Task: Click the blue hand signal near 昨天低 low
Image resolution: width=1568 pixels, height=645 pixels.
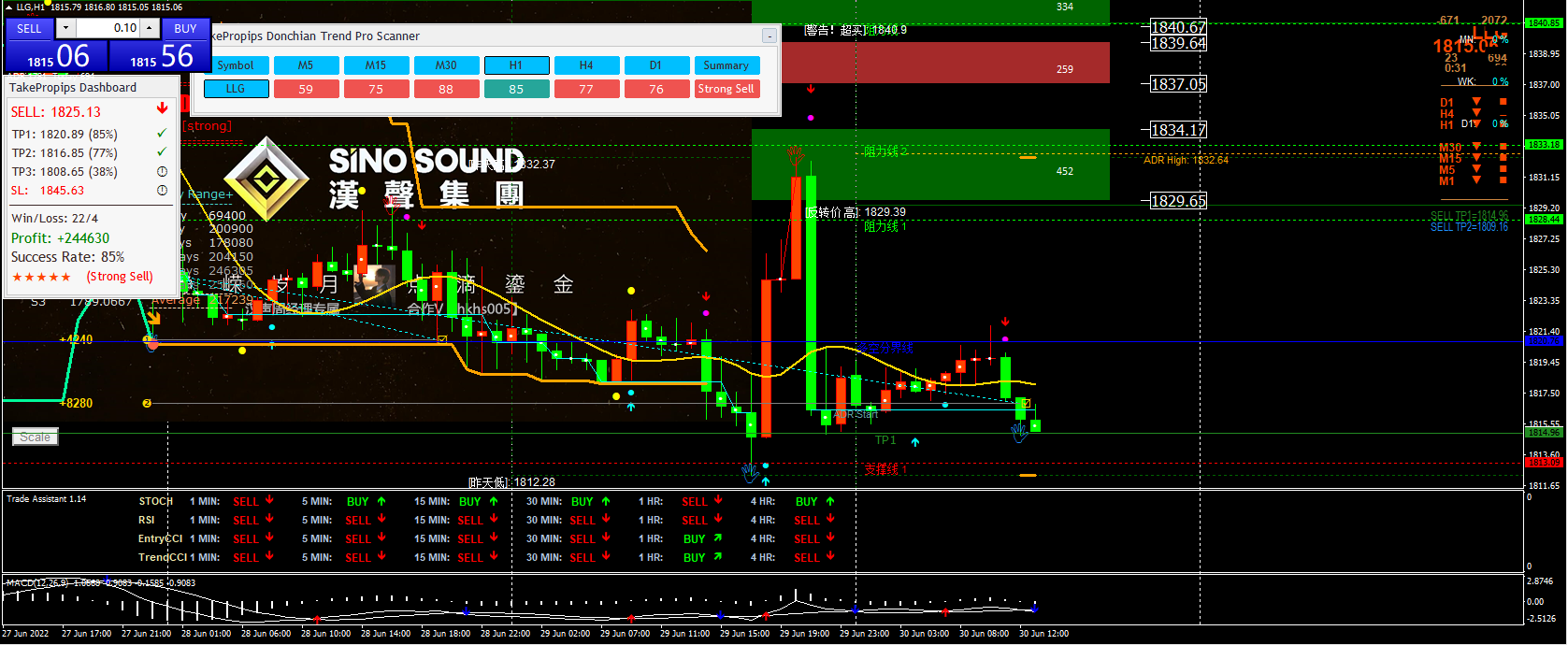Action: [x=750, y=473]
